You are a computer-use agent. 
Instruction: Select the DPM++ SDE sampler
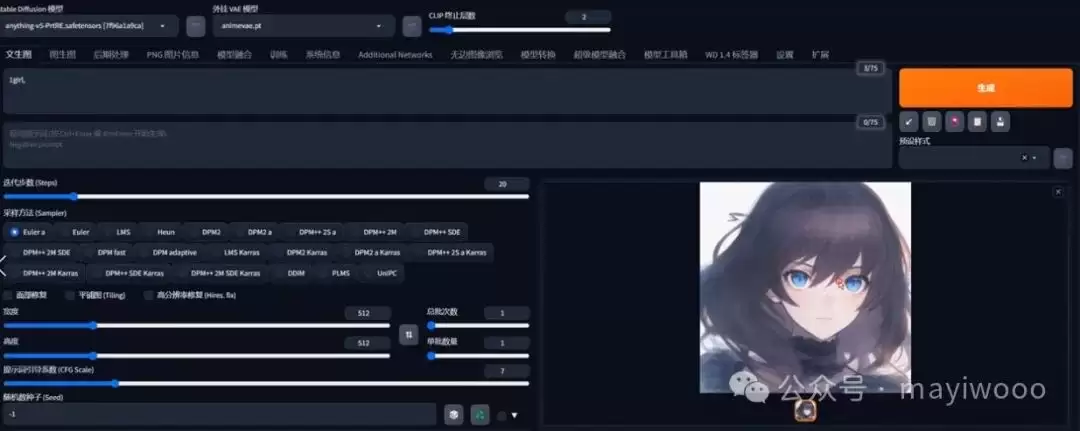(x=437, y=232)
